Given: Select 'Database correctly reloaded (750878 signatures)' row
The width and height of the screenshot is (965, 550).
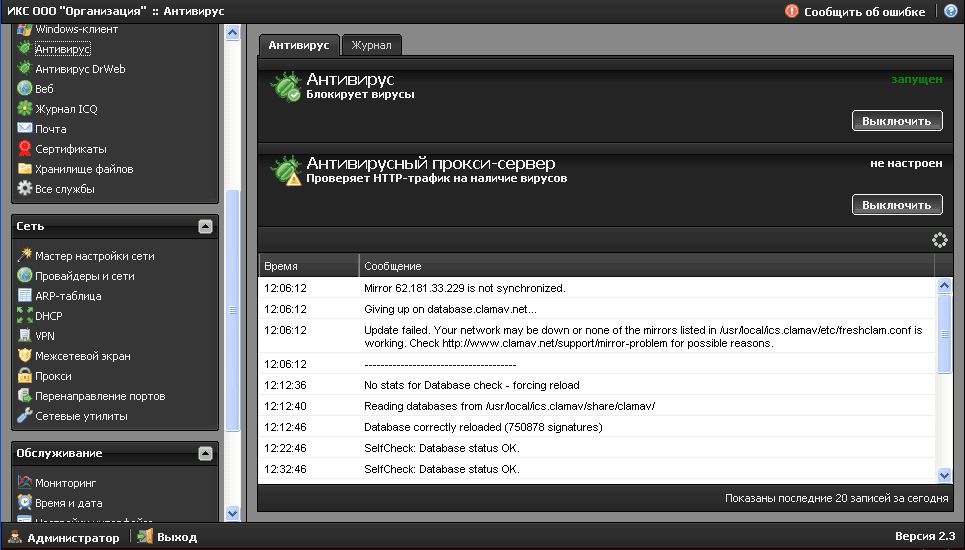Looking at the screenshot, I should point(597,427).
